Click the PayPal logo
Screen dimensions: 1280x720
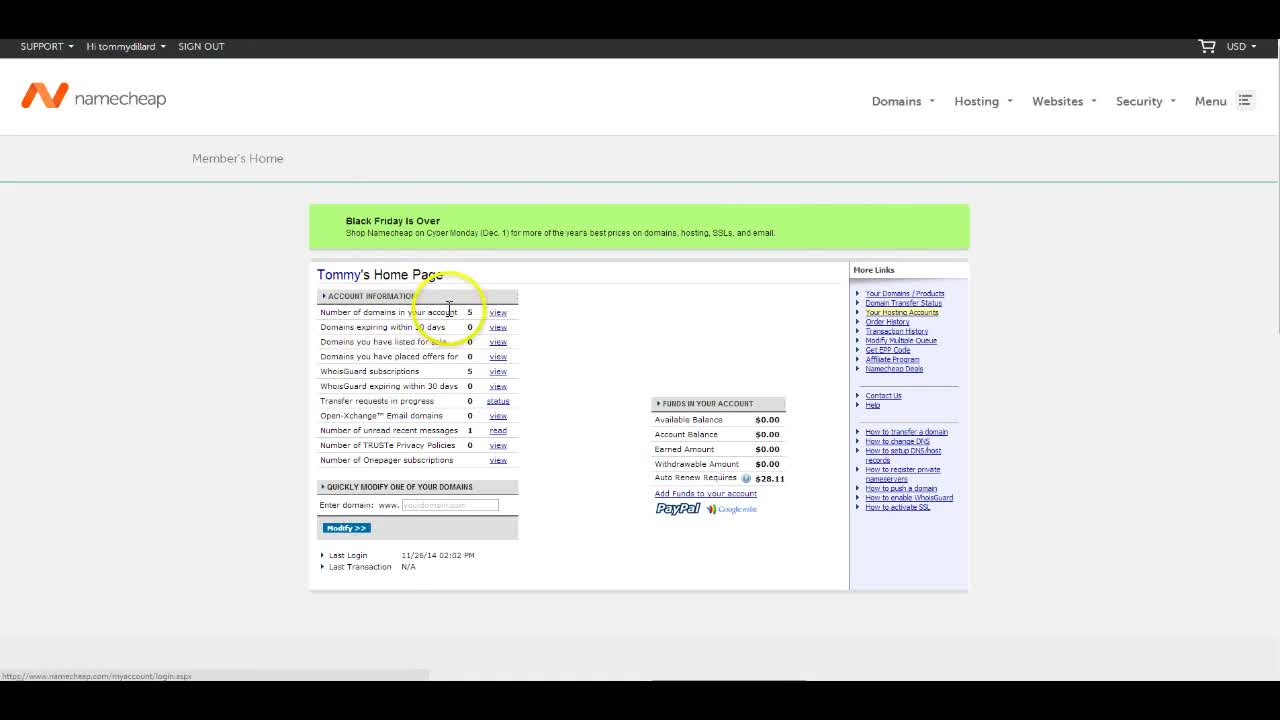(x=677, y=509)
